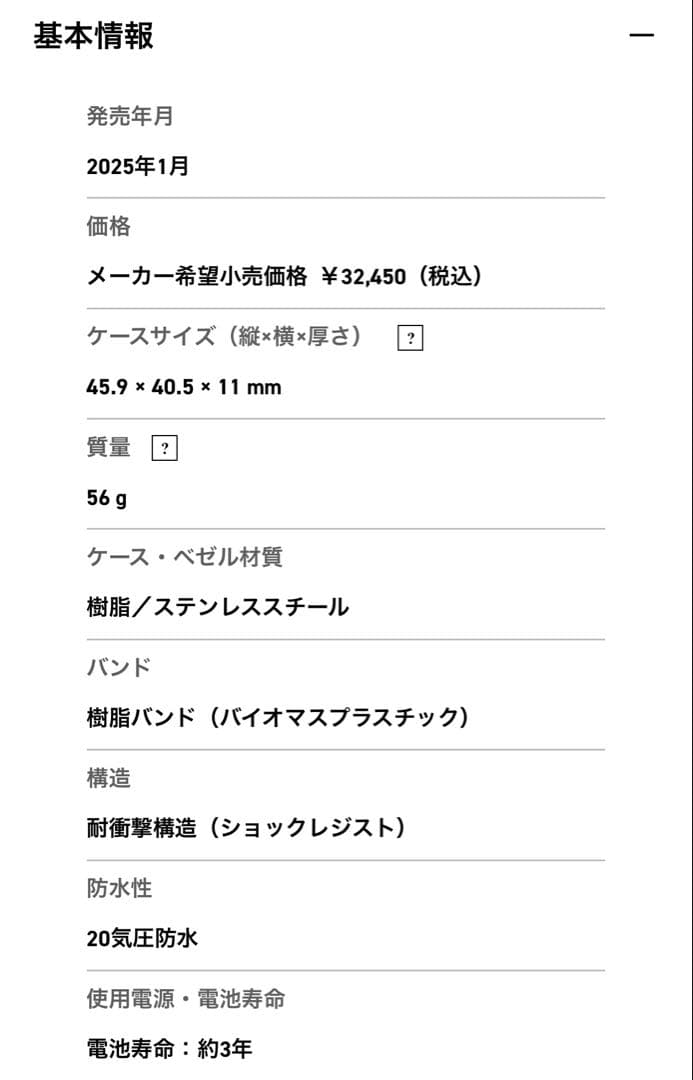Image resolution: width=693 pixels, height=1080 pixels.
Task: Open the help icon beside ケースサイズ
Action: click(x=409, y=338)
